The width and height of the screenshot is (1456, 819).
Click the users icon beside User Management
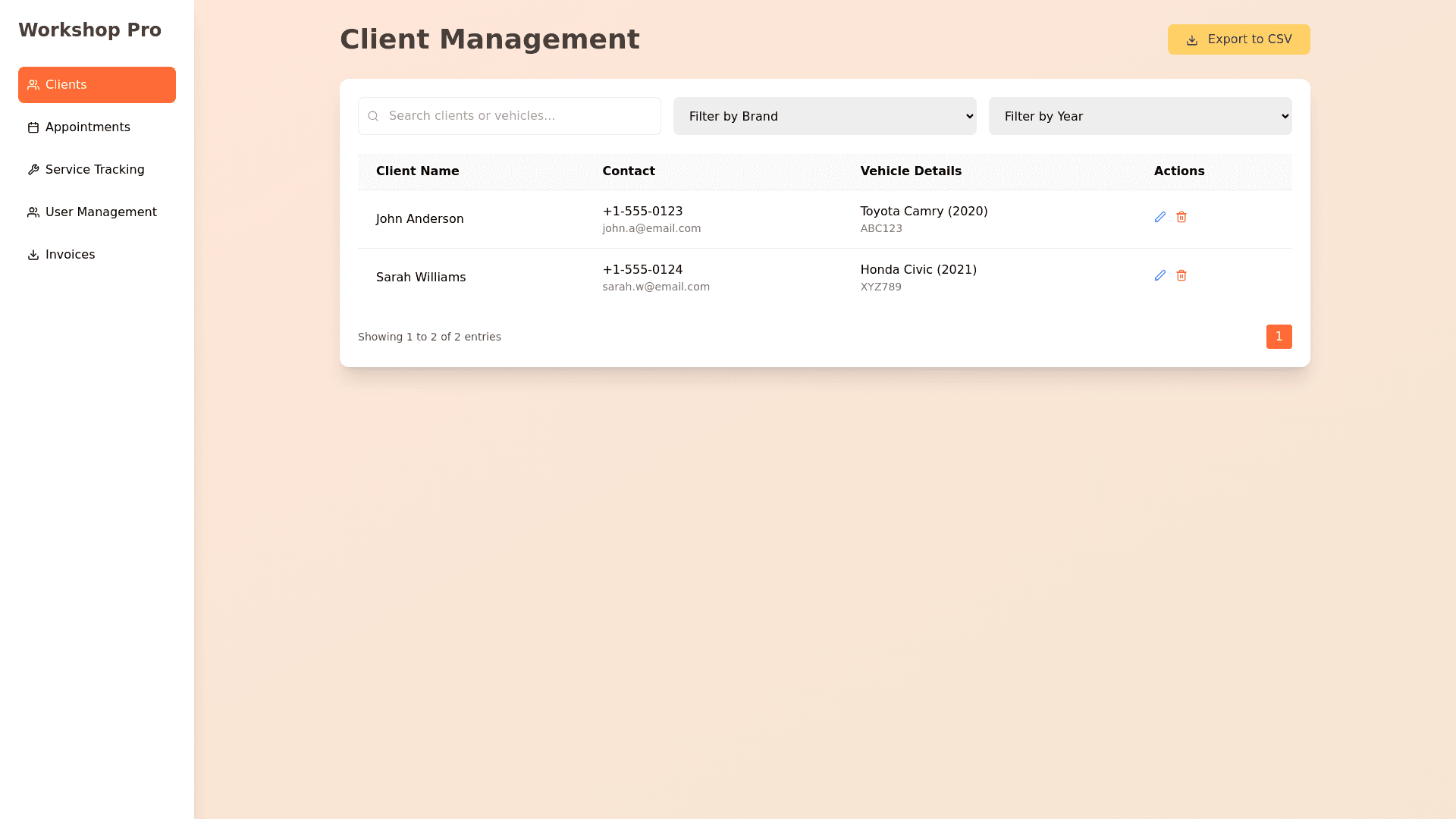(x=33, y=212)
